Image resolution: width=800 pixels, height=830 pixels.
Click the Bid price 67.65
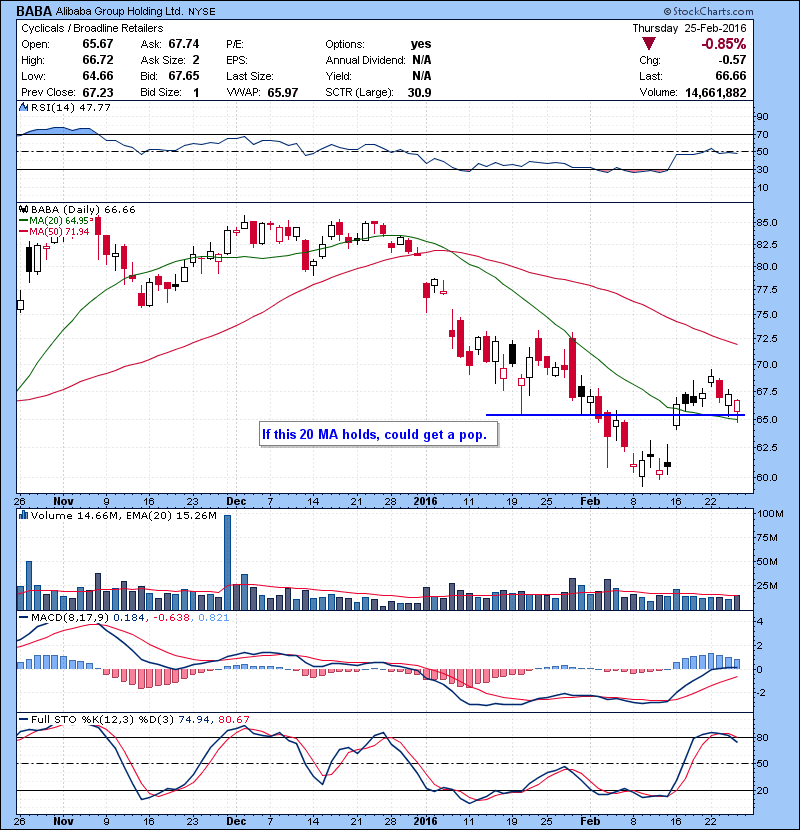[x=184, y=76]
